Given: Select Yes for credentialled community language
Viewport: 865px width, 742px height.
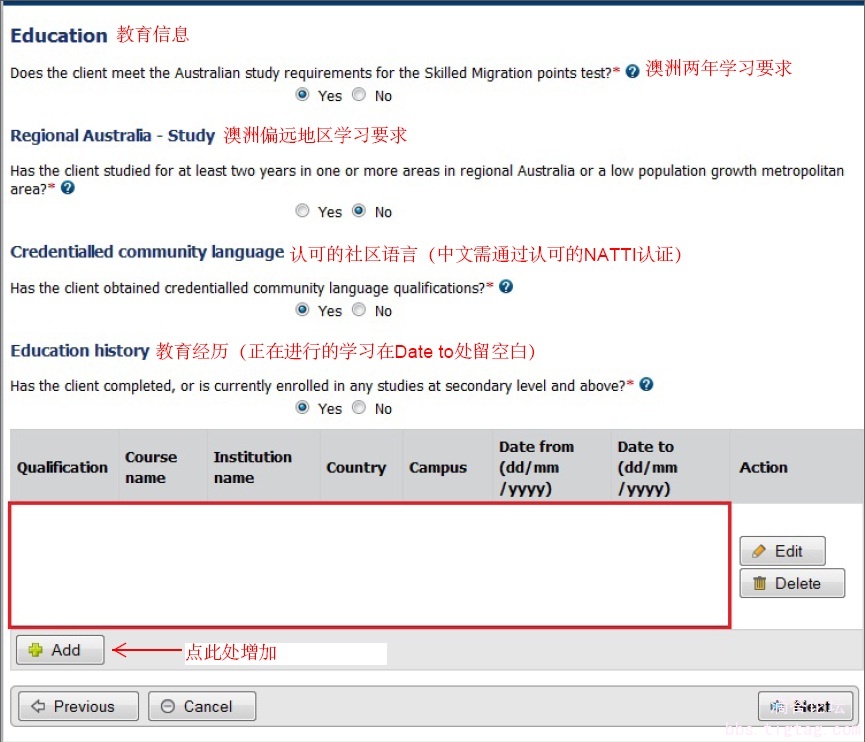Looking at the screenshot, I should [x=303, y=310].
